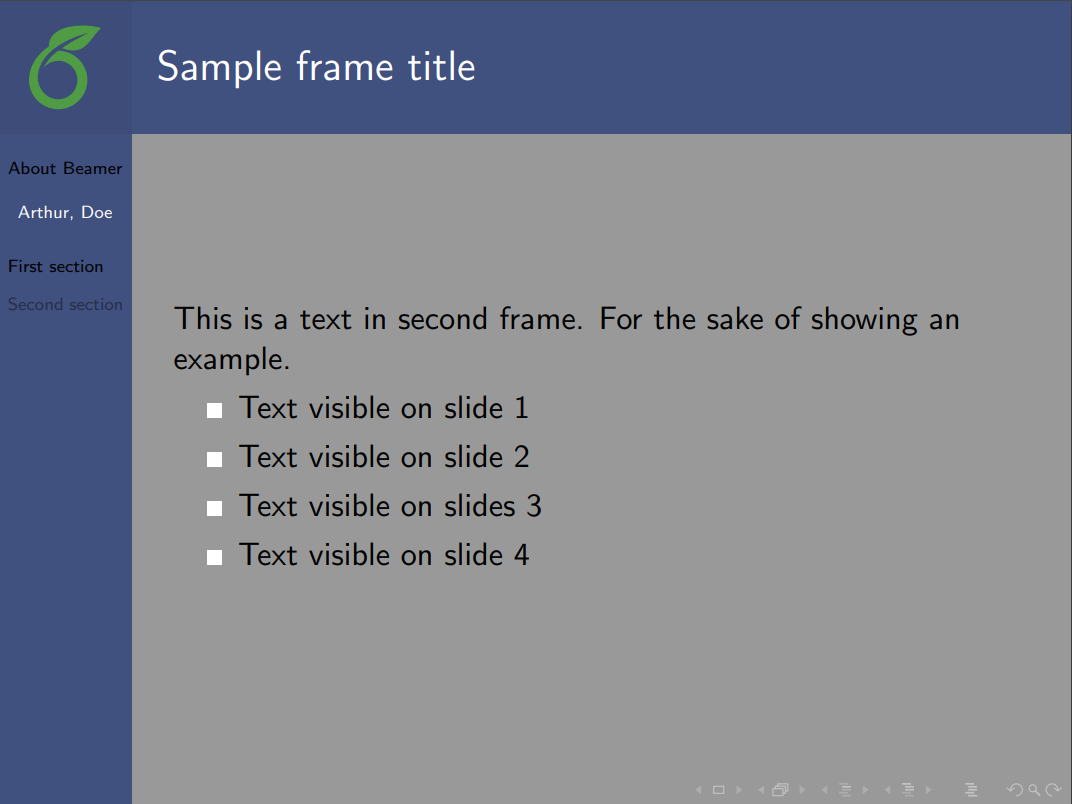The image size is (1072, 804).
Task: Click the frame stack navigation icon
Action: 780,790
